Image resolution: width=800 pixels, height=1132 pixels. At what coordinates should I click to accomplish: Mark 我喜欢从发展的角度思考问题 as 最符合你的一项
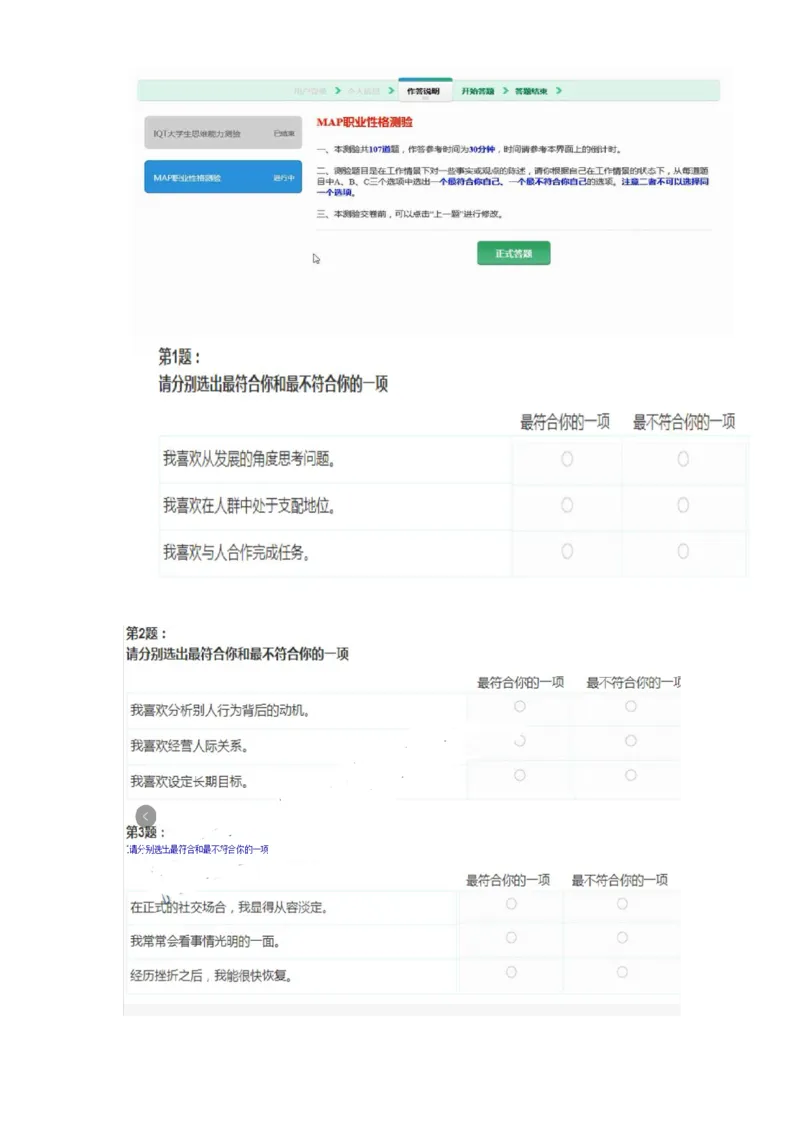tap(565, 459)
